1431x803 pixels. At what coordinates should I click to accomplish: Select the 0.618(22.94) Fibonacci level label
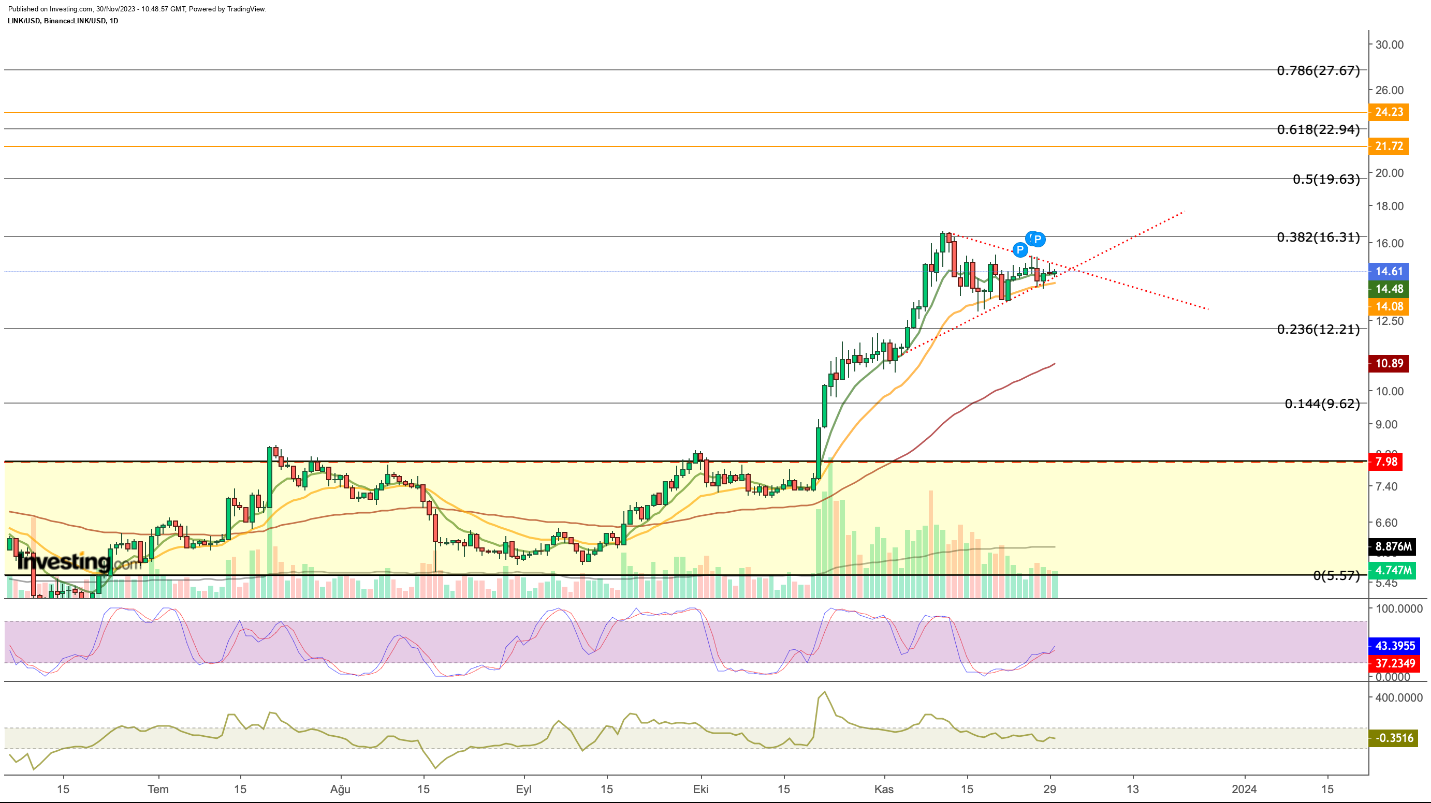1318,130
